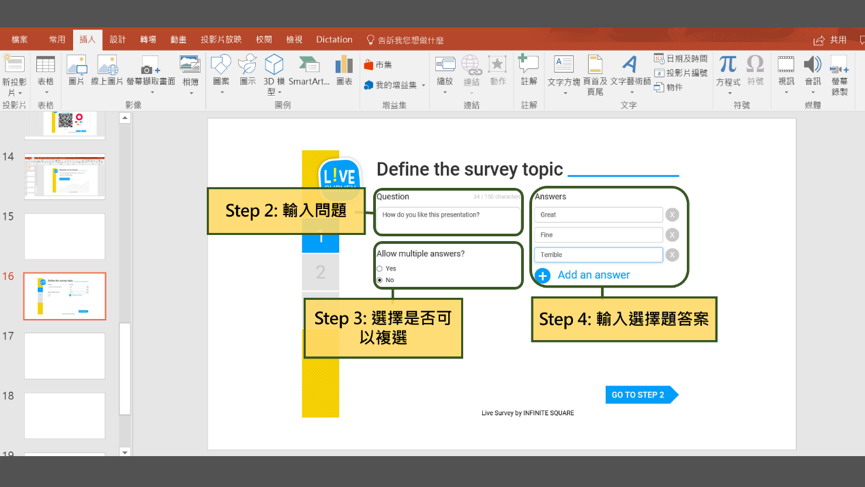The width and height of the screenshot is (865, 487).
Task: Expand the 新投影片 dropdown arrow
Action: pyautogui.click(x=20, y=93)
